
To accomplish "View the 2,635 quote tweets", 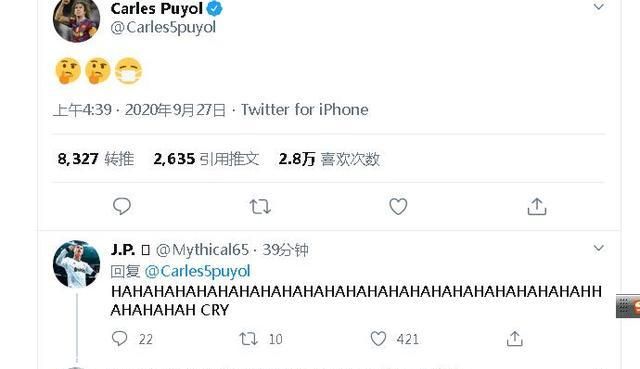I will click(x=207, y=159).
